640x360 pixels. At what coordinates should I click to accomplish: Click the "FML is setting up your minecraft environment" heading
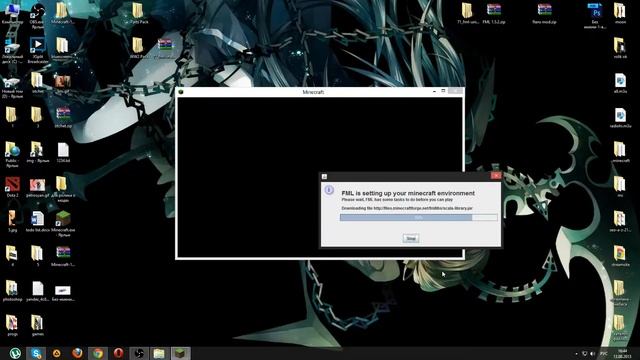(x=408, y=193)
